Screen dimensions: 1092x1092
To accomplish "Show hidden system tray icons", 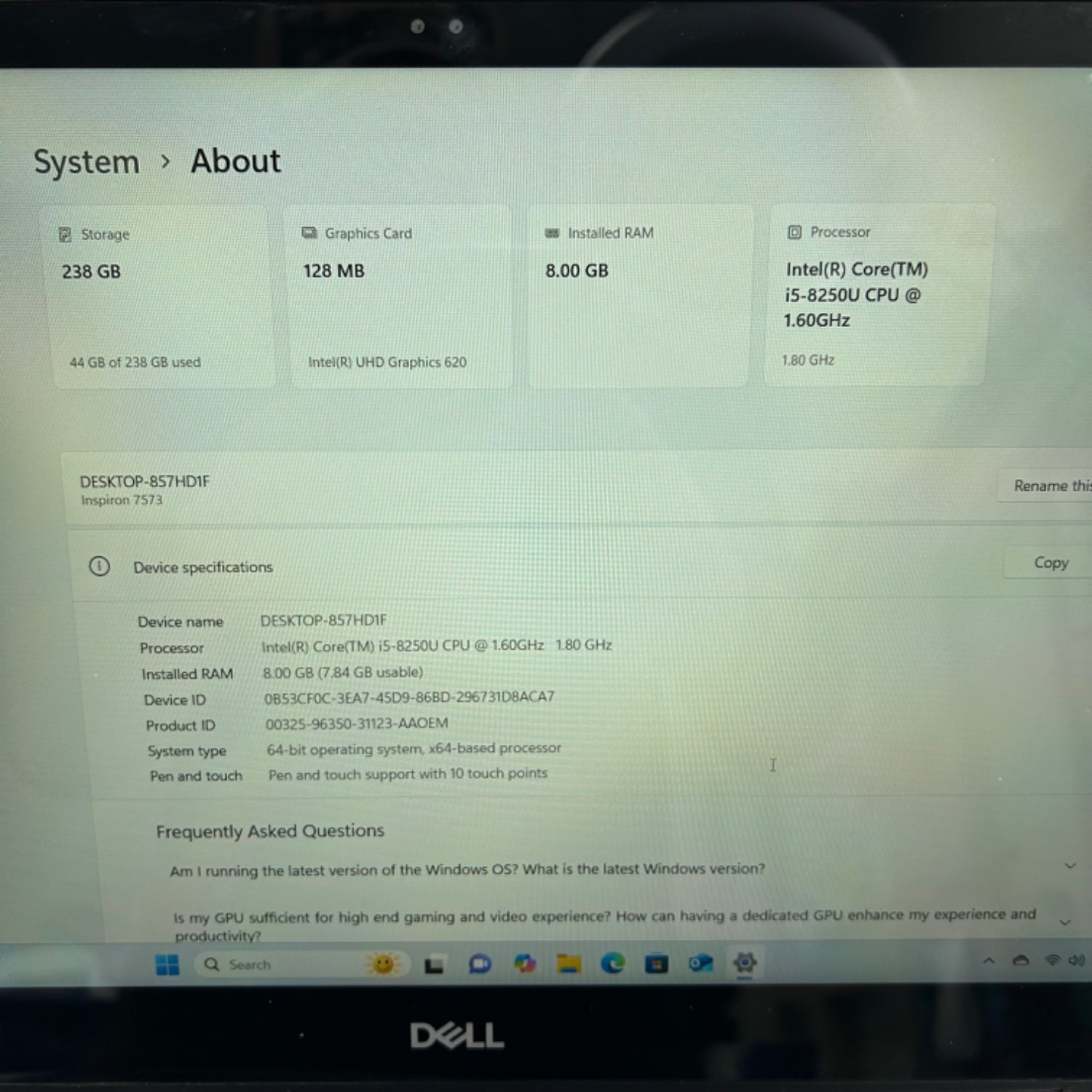I will (989, 961).
